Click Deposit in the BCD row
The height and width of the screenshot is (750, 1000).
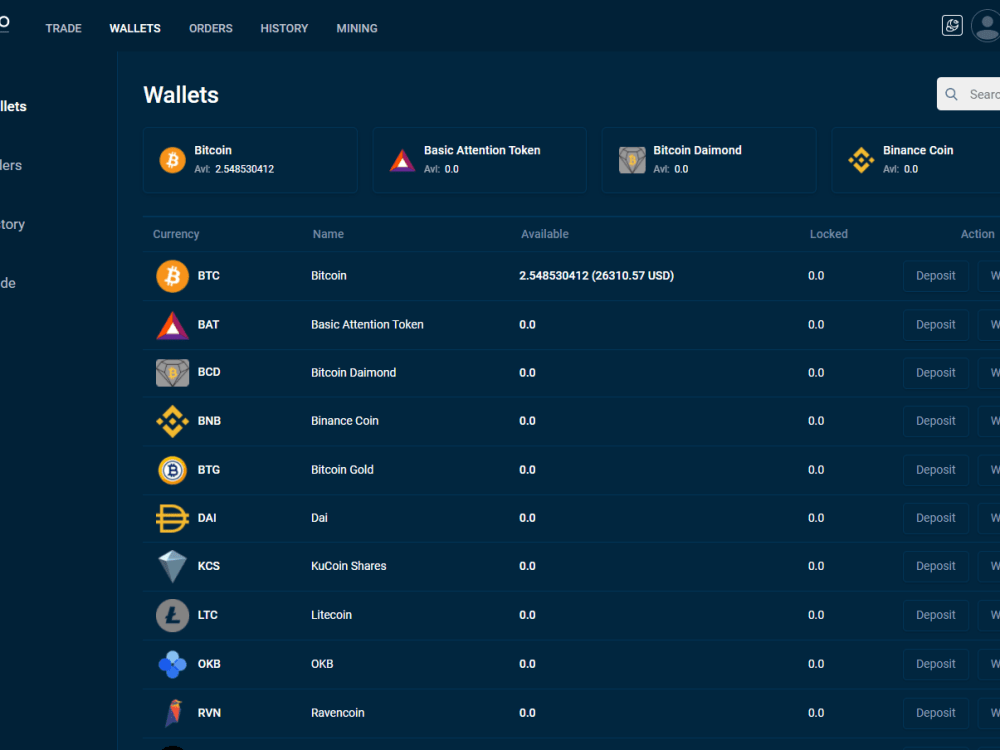tap(936, 373)
